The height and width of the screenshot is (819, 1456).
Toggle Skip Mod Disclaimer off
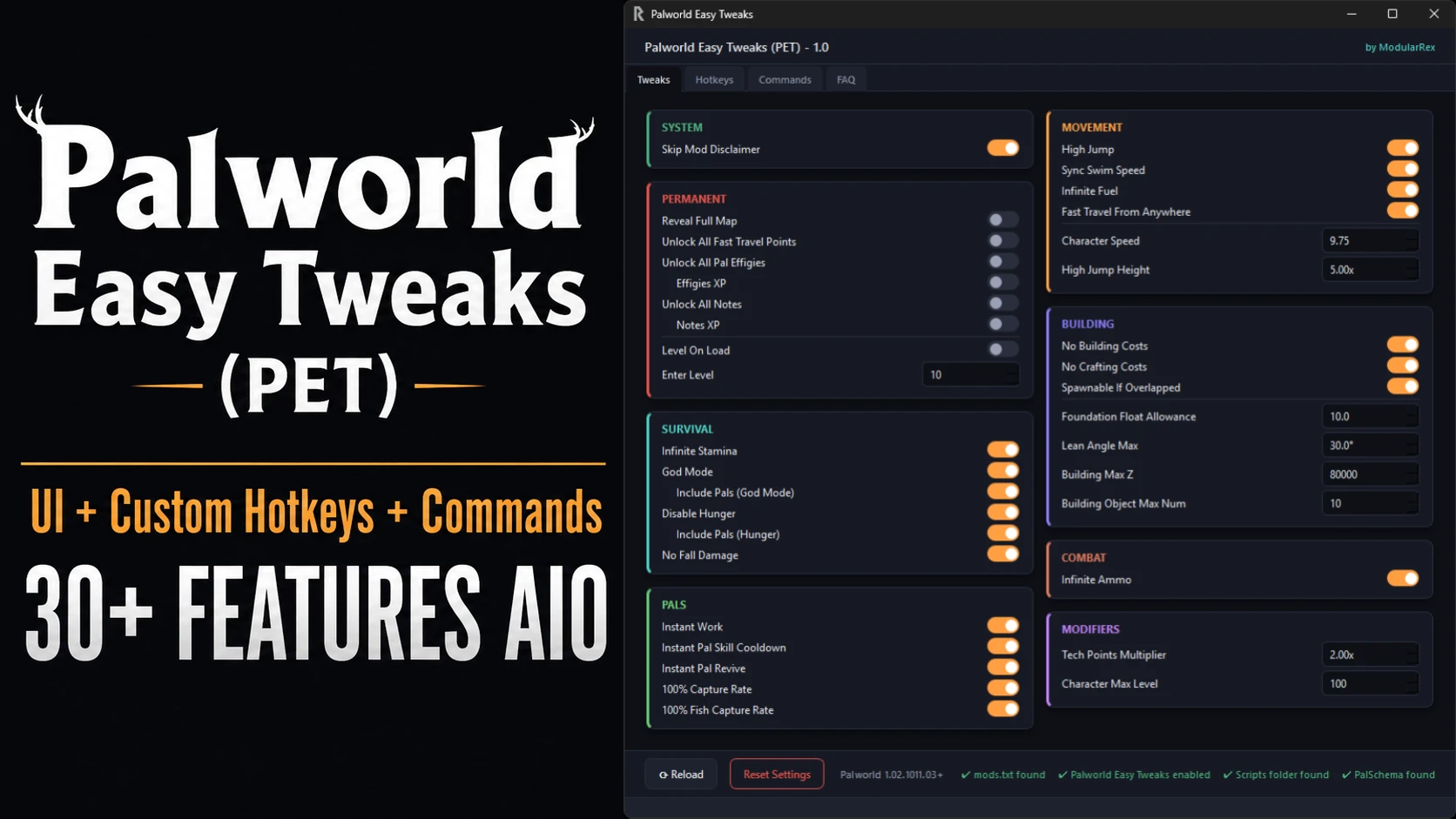pos(1002,149)
